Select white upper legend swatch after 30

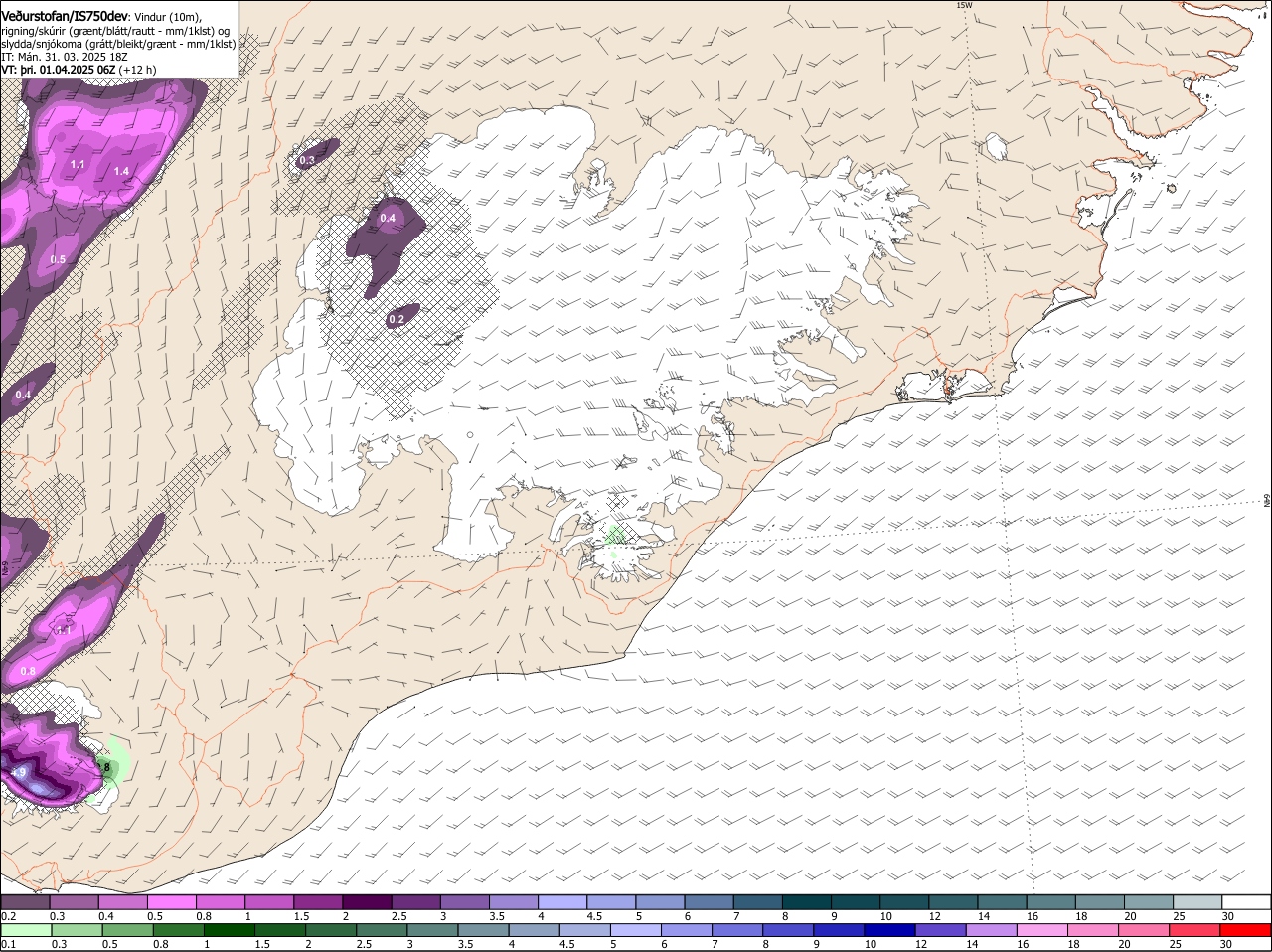1247,902
